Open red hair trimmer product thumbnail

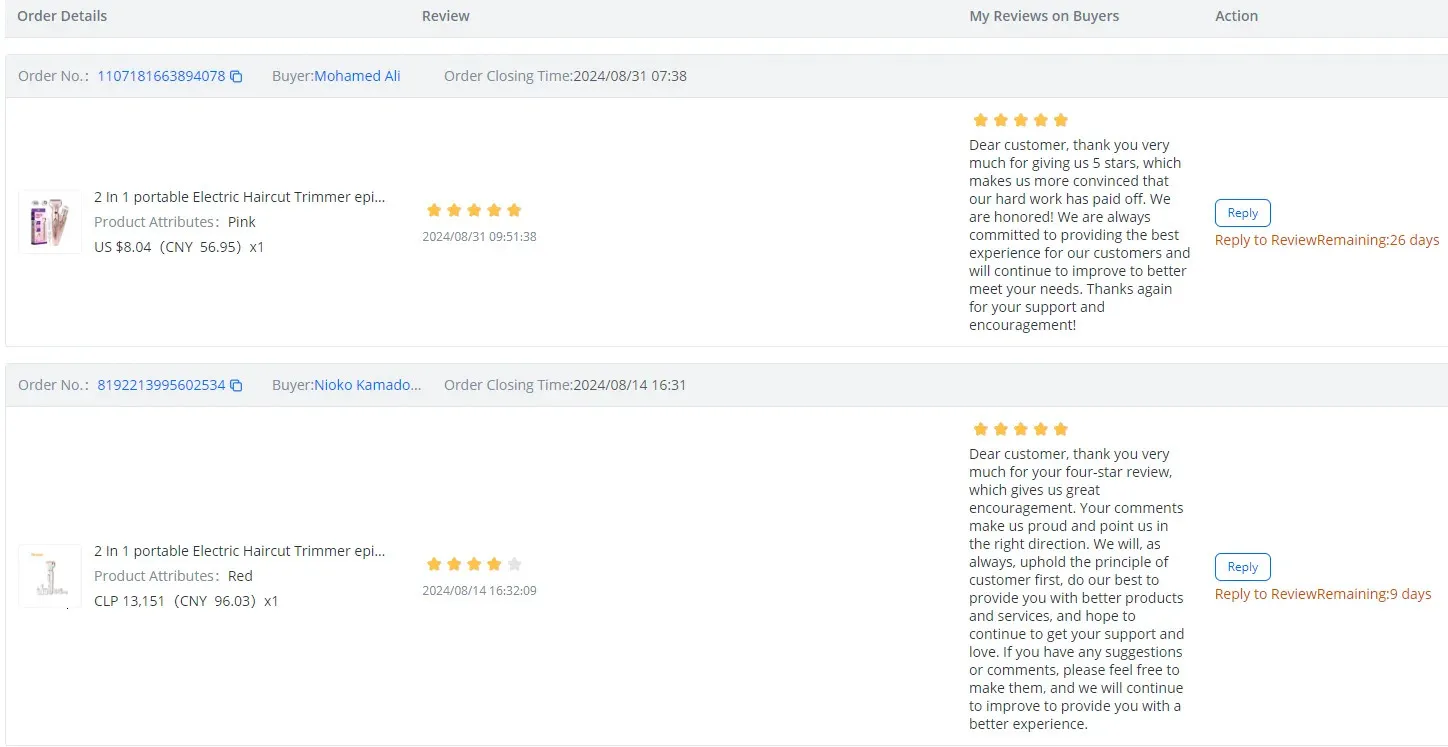pos(50,576)
